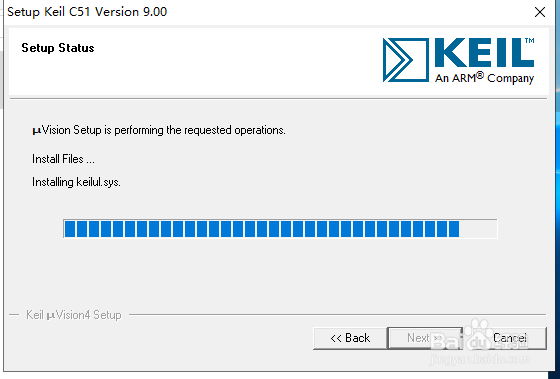Screen dimensions: 560x379
Task: Click the Keil arrow logo icon
Action: (x=406, y=60)
